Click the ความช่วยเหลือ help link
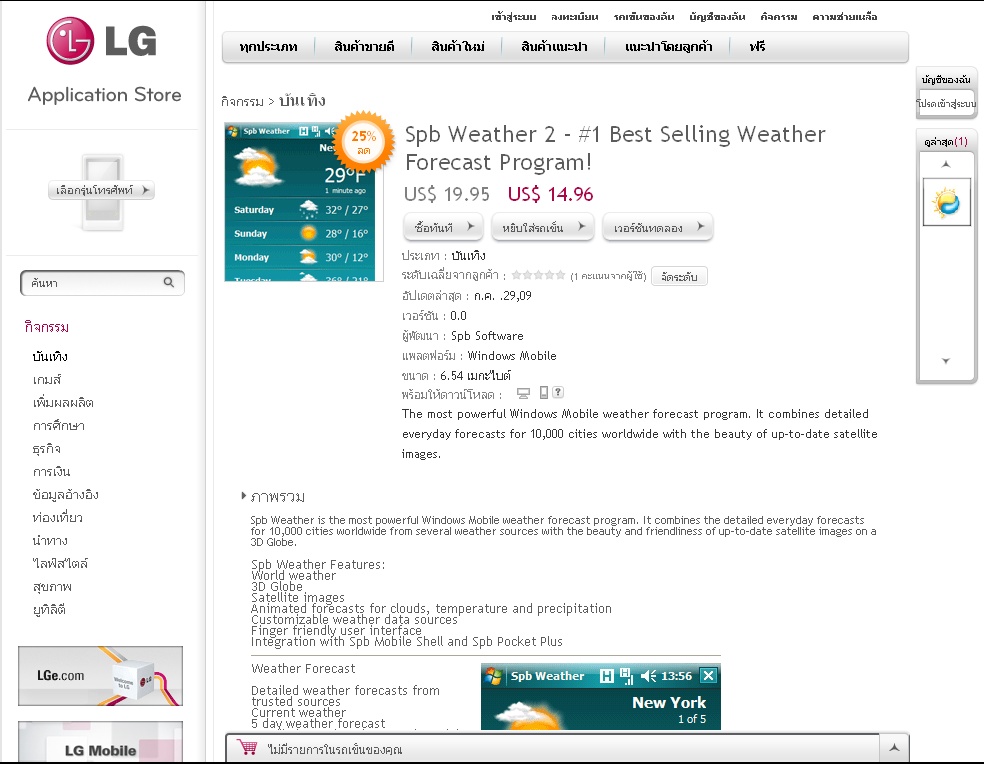 [845, 17]
